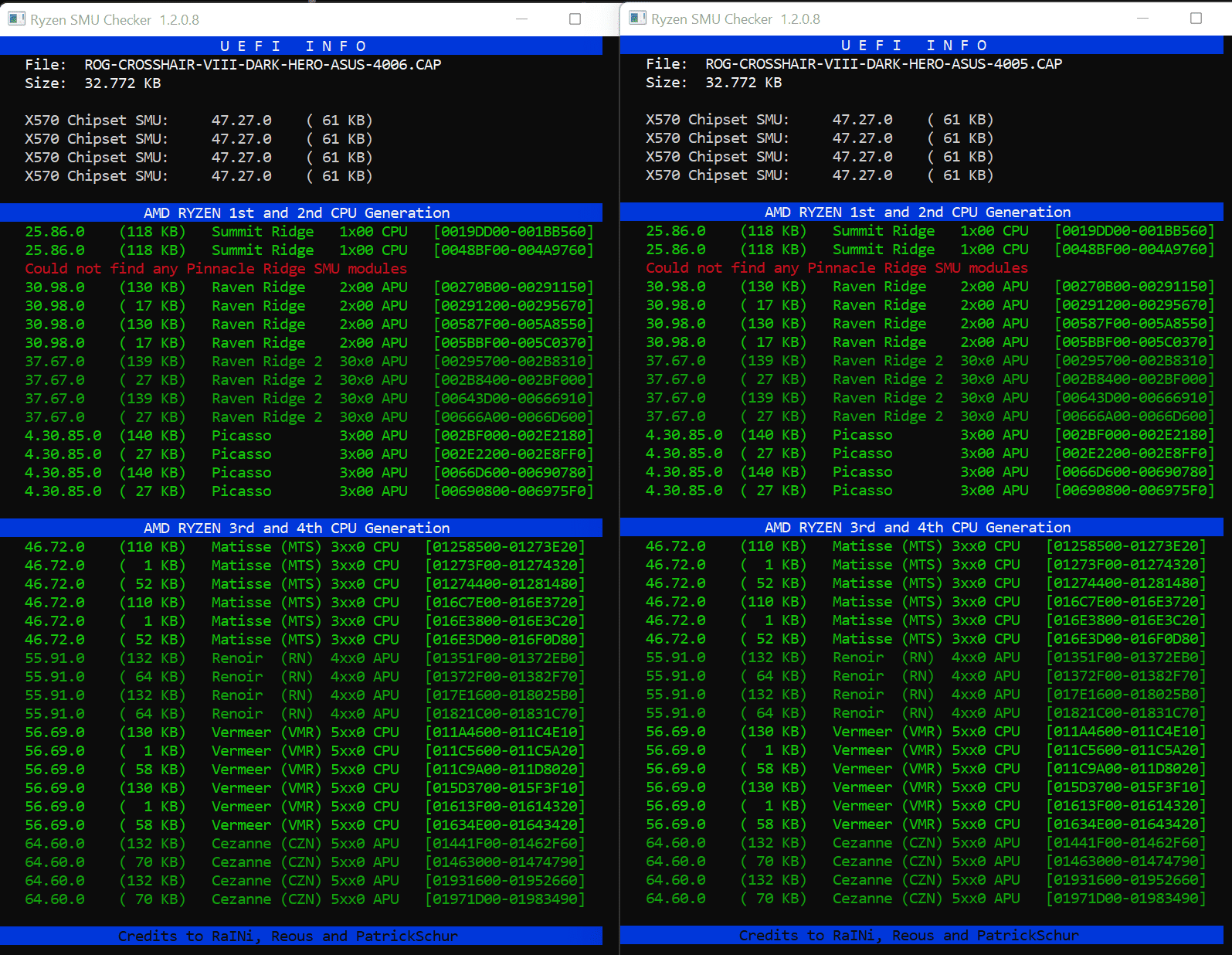1232x955 pixels.
Task: Click Cezanne address [01441F00-01462F60] in the 4006 window
Action: (505, 844)
